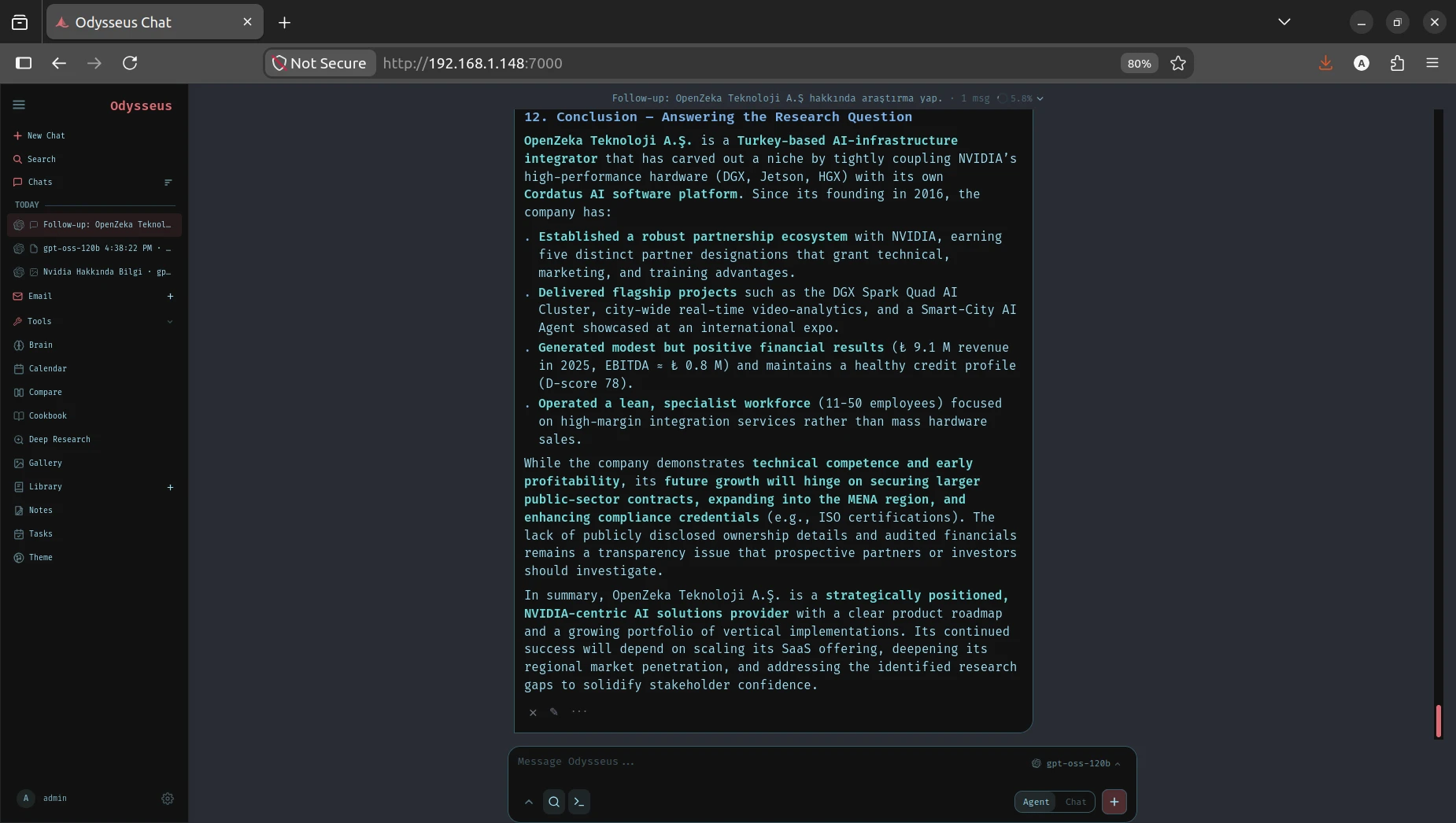1456x823 pixels.
Task: Open the browser downloads panel
Action: point(1326,63)
